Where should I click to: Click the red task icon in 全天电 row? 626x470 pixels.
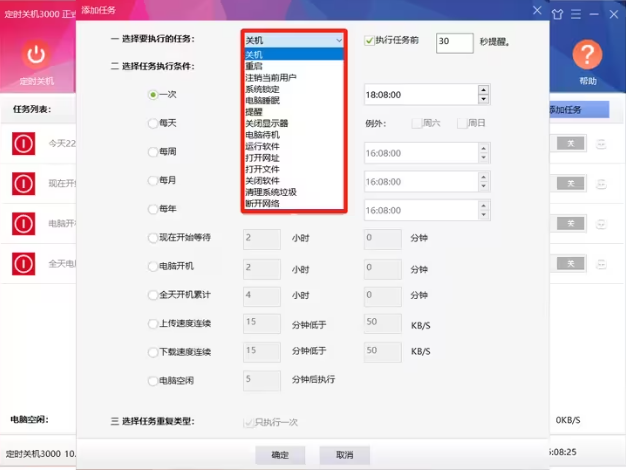coord(24,264)
